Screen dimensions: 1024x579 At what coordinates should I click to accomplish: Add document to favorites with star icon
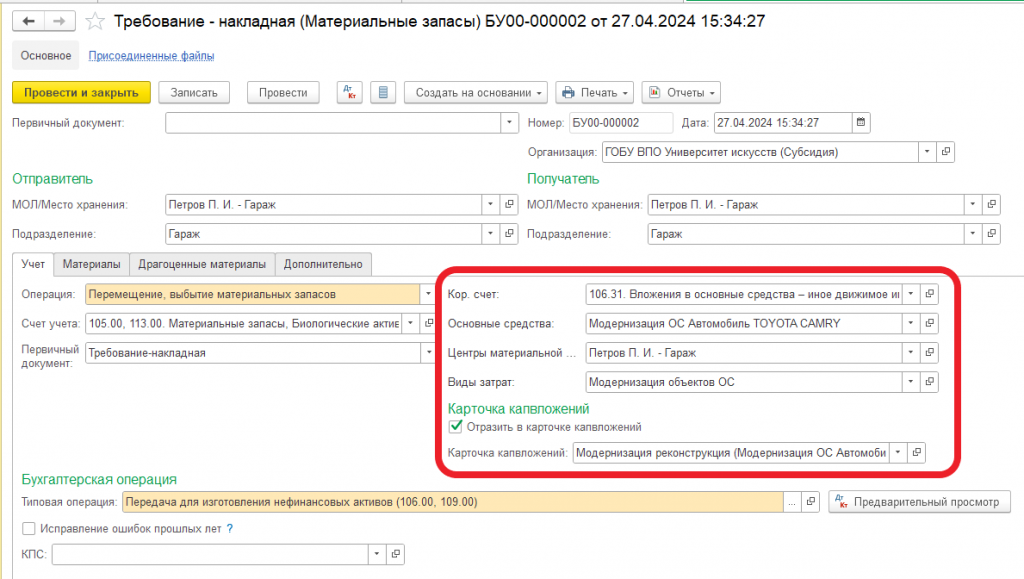pyautogui.click(x=95, y=22)
